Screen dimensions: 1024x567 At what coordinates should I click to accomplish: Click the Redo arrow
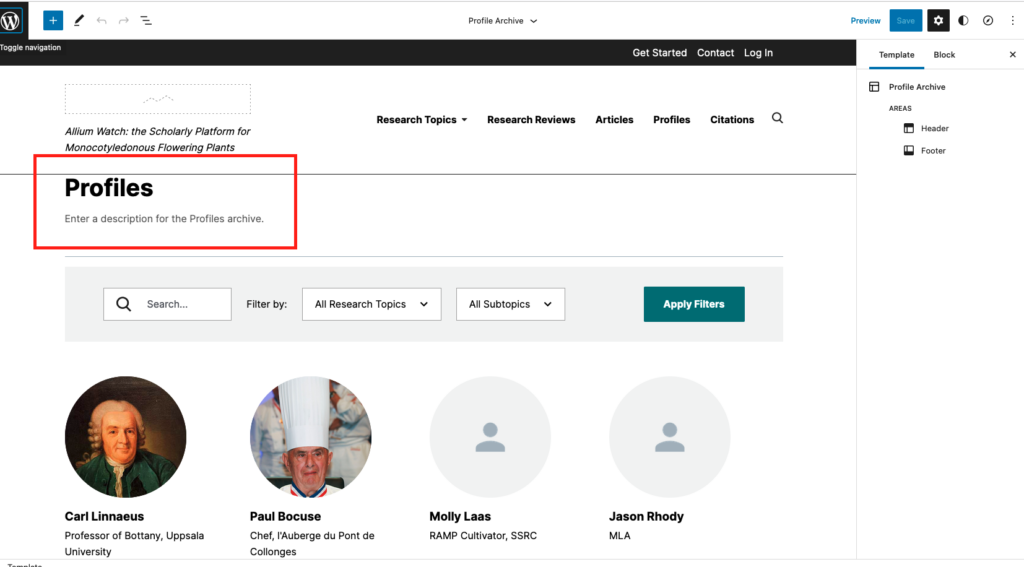pyautogui.click(x=123, y=21)
